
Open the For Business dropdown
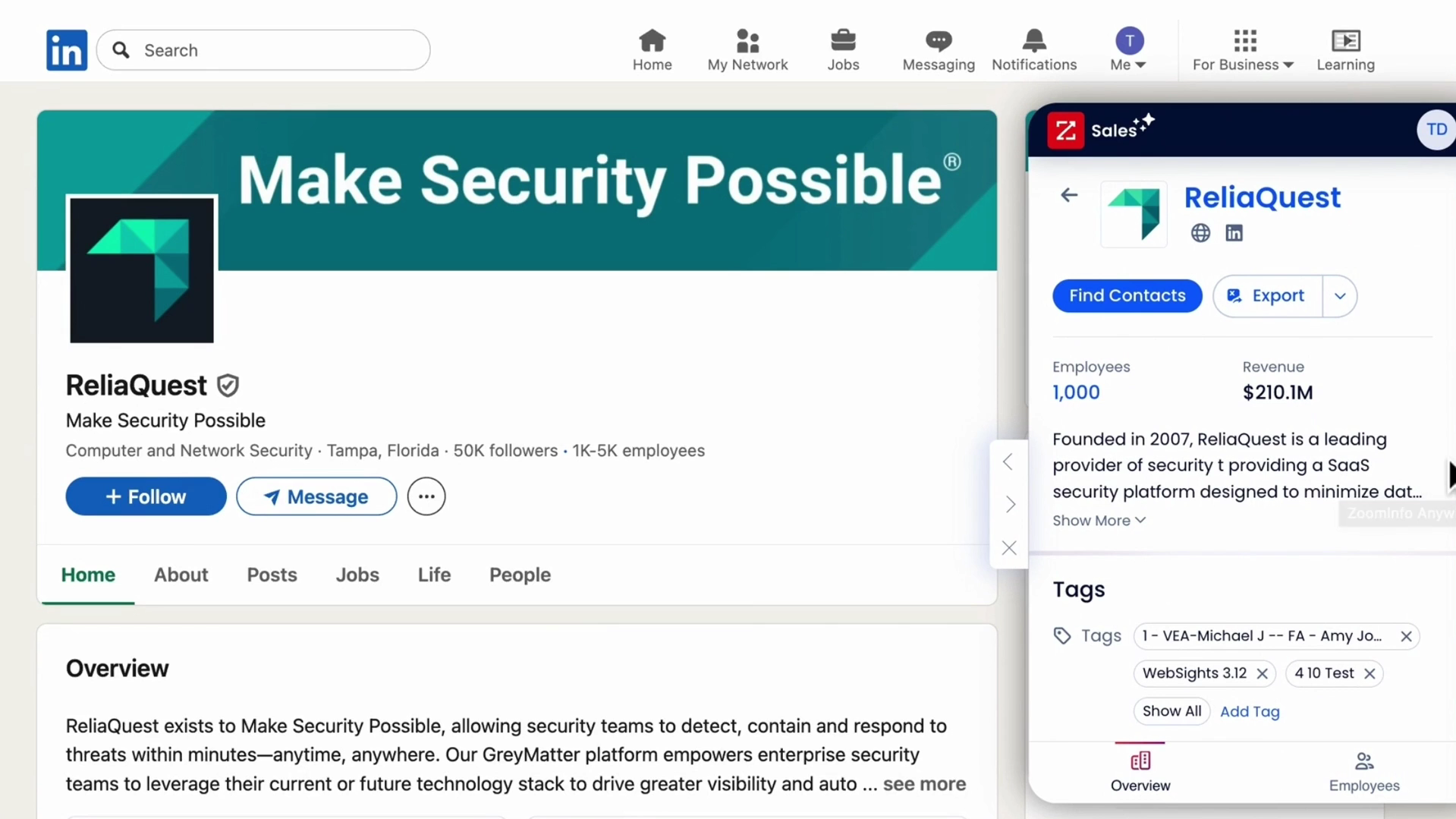point(1244,50)
